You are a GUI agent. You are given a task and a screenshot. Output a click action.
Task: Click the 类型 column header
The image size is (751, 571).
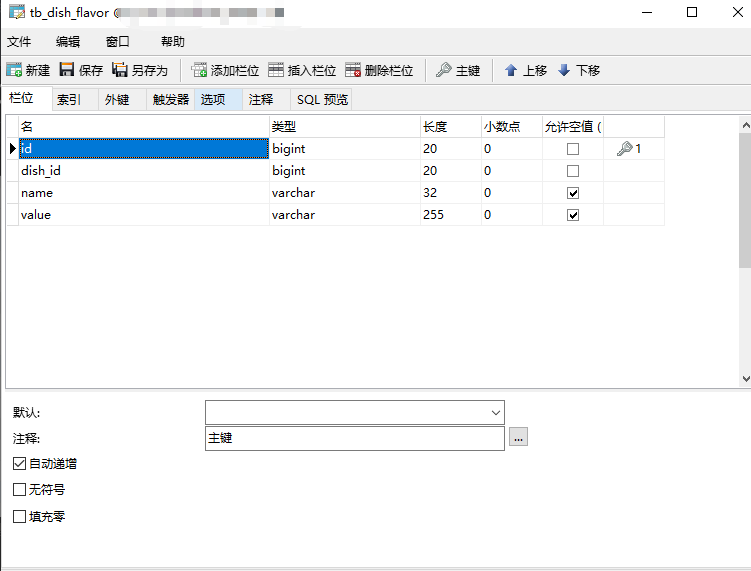pyautogui.click(x=345, y=126)
